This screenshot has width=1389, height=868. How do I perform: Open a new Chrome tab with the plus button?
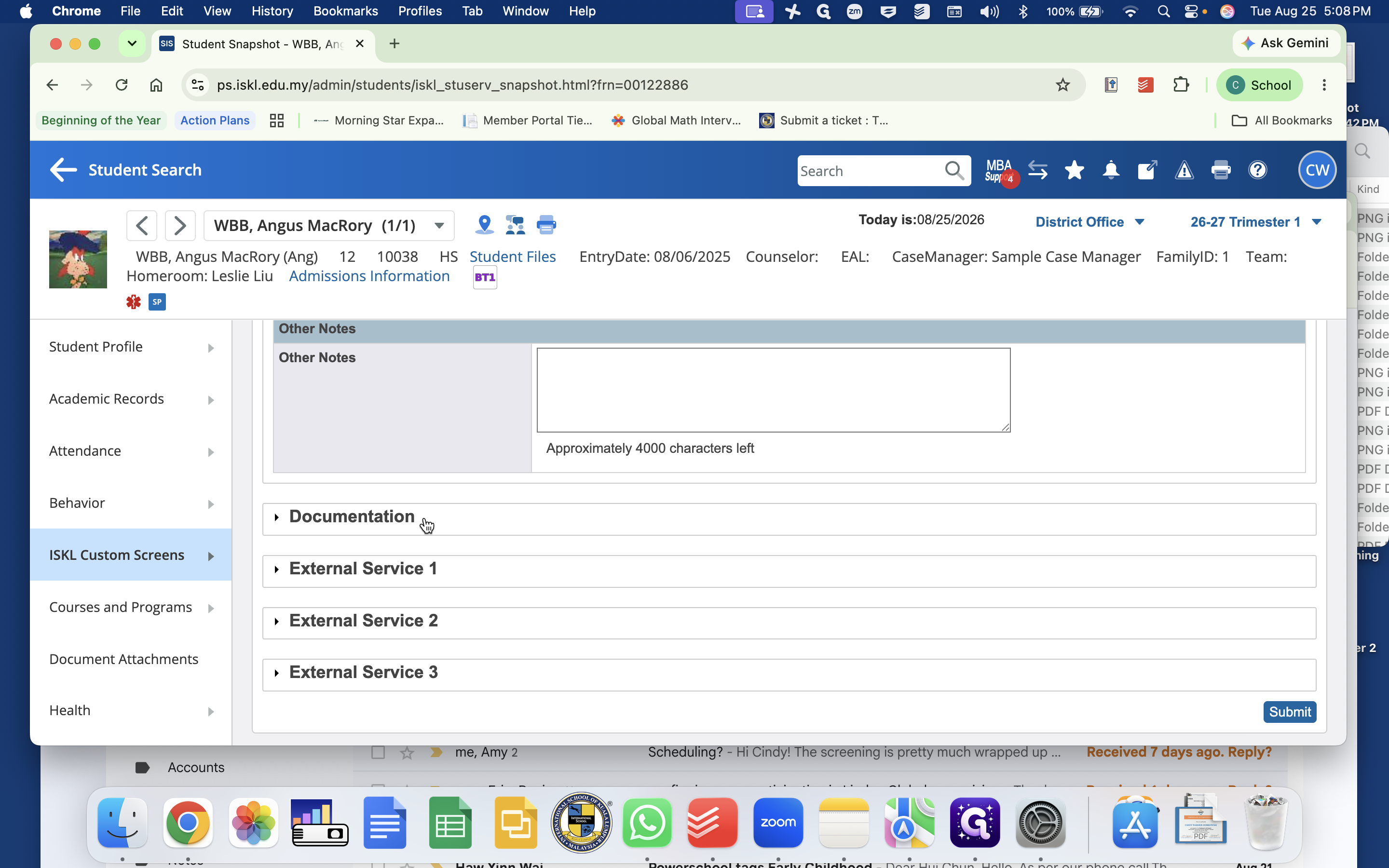(x=395, y=43)
